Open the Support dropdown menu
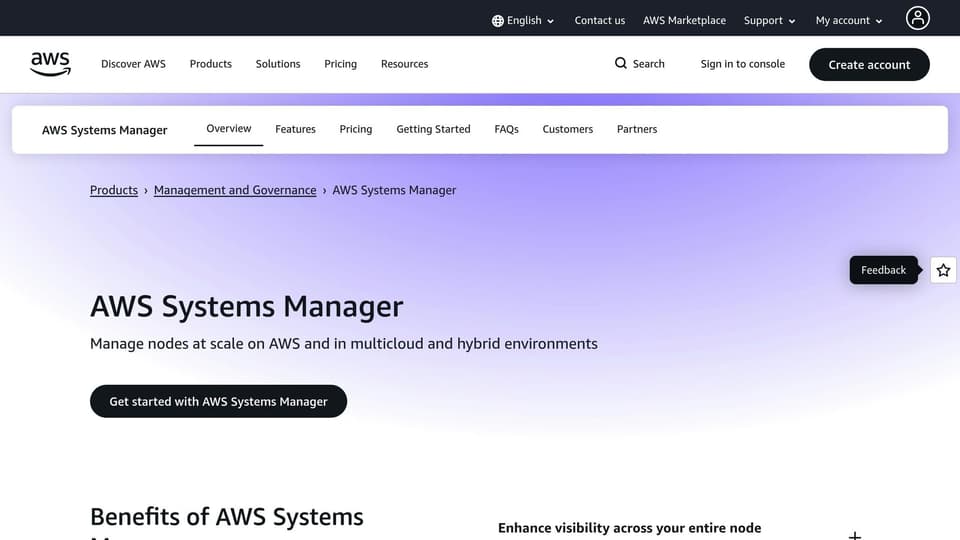 click(770, 20)
